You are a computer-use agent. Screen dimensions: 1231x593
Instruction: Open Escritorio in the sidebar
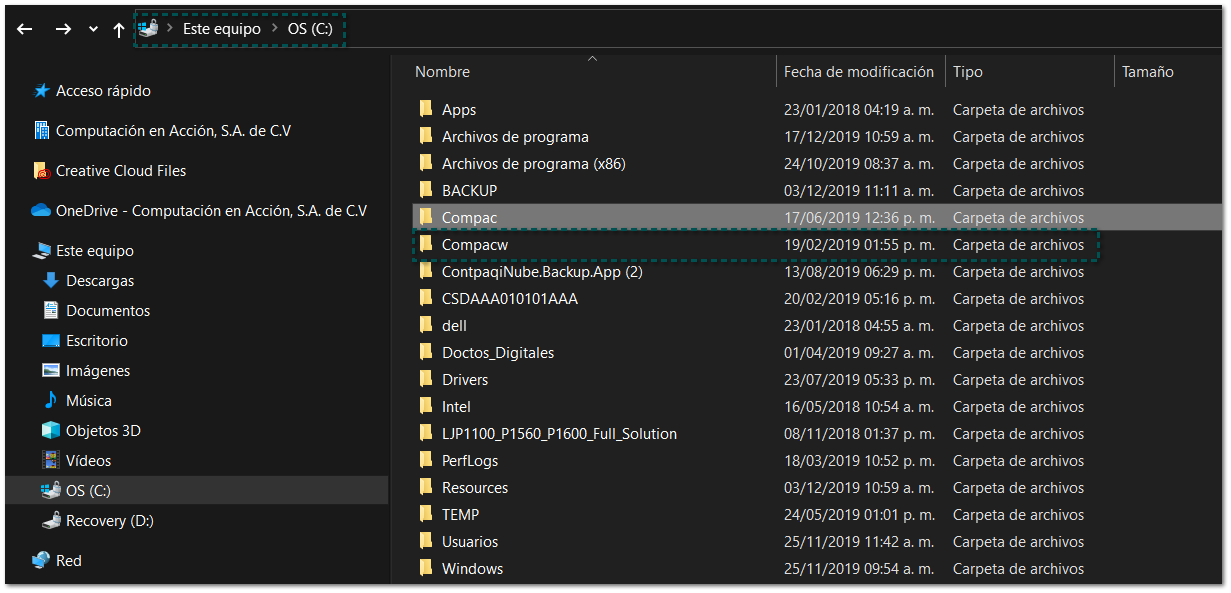click(x=97, y=341)
